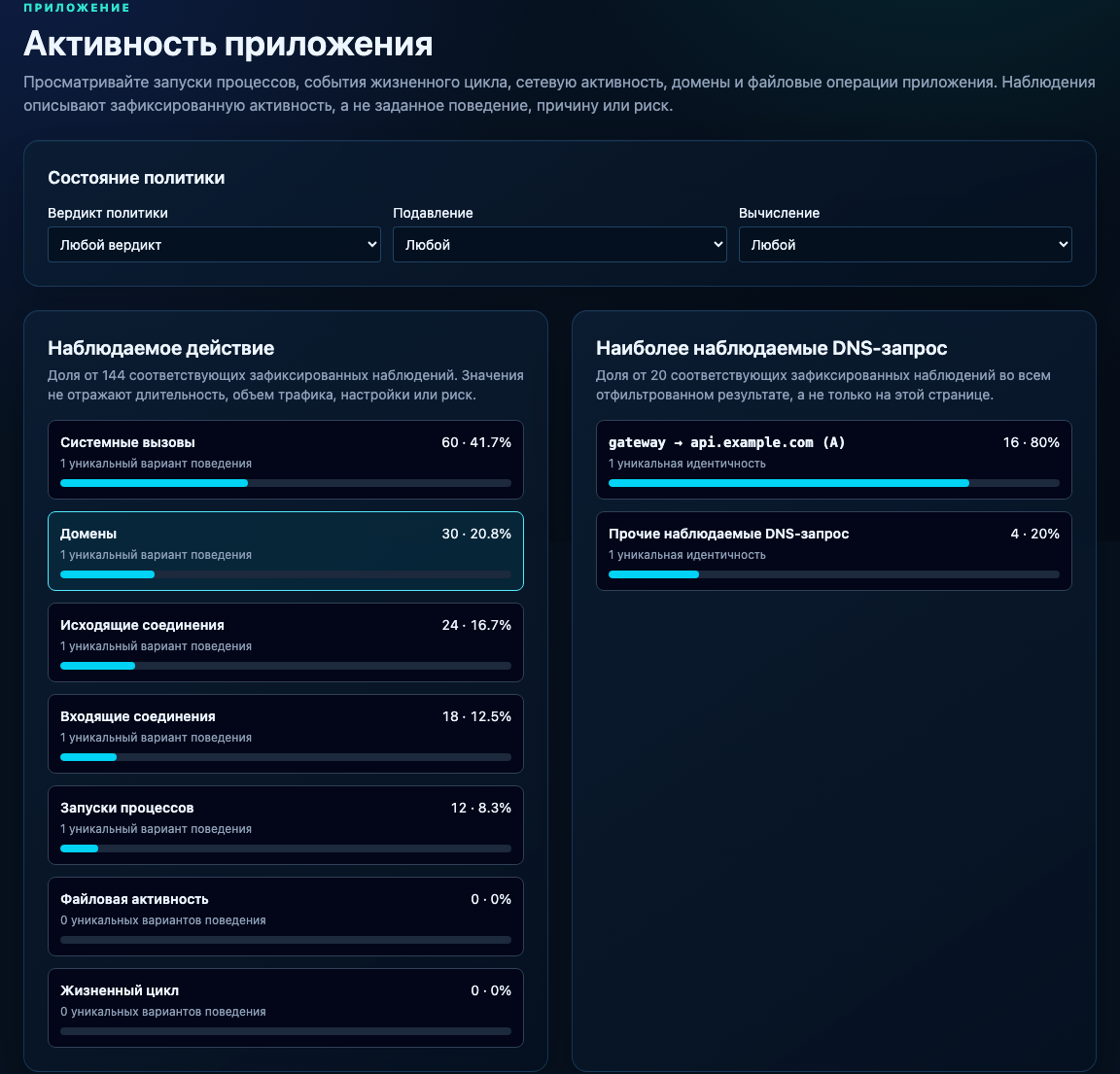Click the Вычисление field label
This screenshot has width=1120, height=1074.
[x=780, y=214]
